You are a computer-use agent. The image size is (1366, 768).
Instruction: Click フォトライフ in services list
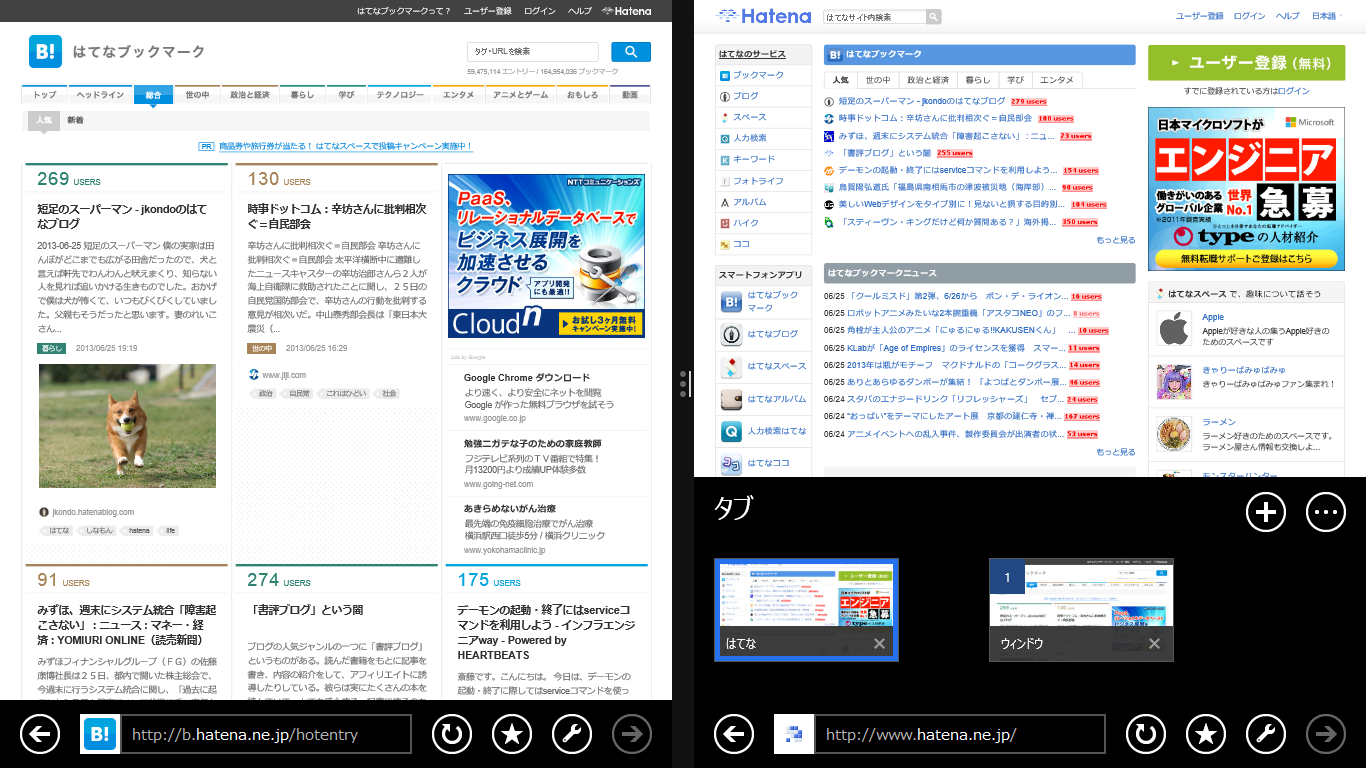[758, 181]
